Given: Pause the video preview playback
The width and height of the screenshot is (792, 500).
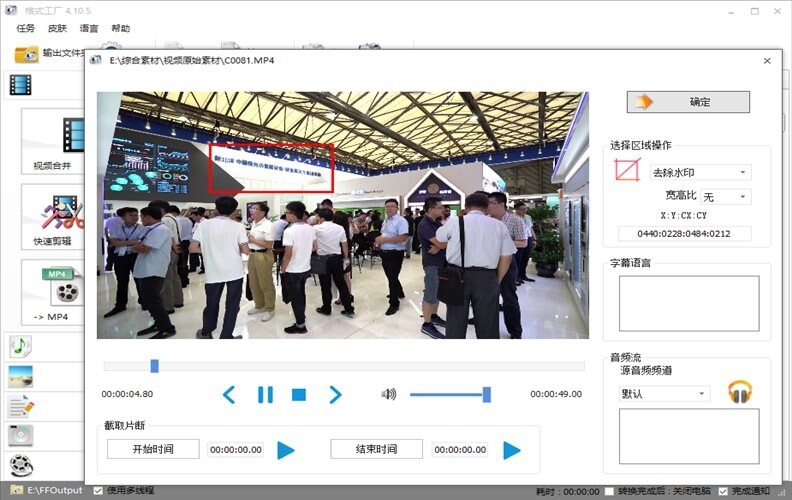Looking at the screenshot, I should tap(265, 395).
